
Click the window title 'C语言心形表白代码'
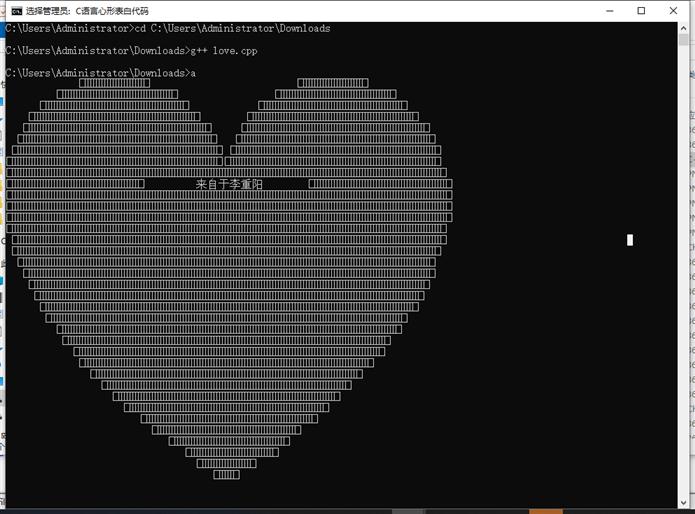pos(112,11)
